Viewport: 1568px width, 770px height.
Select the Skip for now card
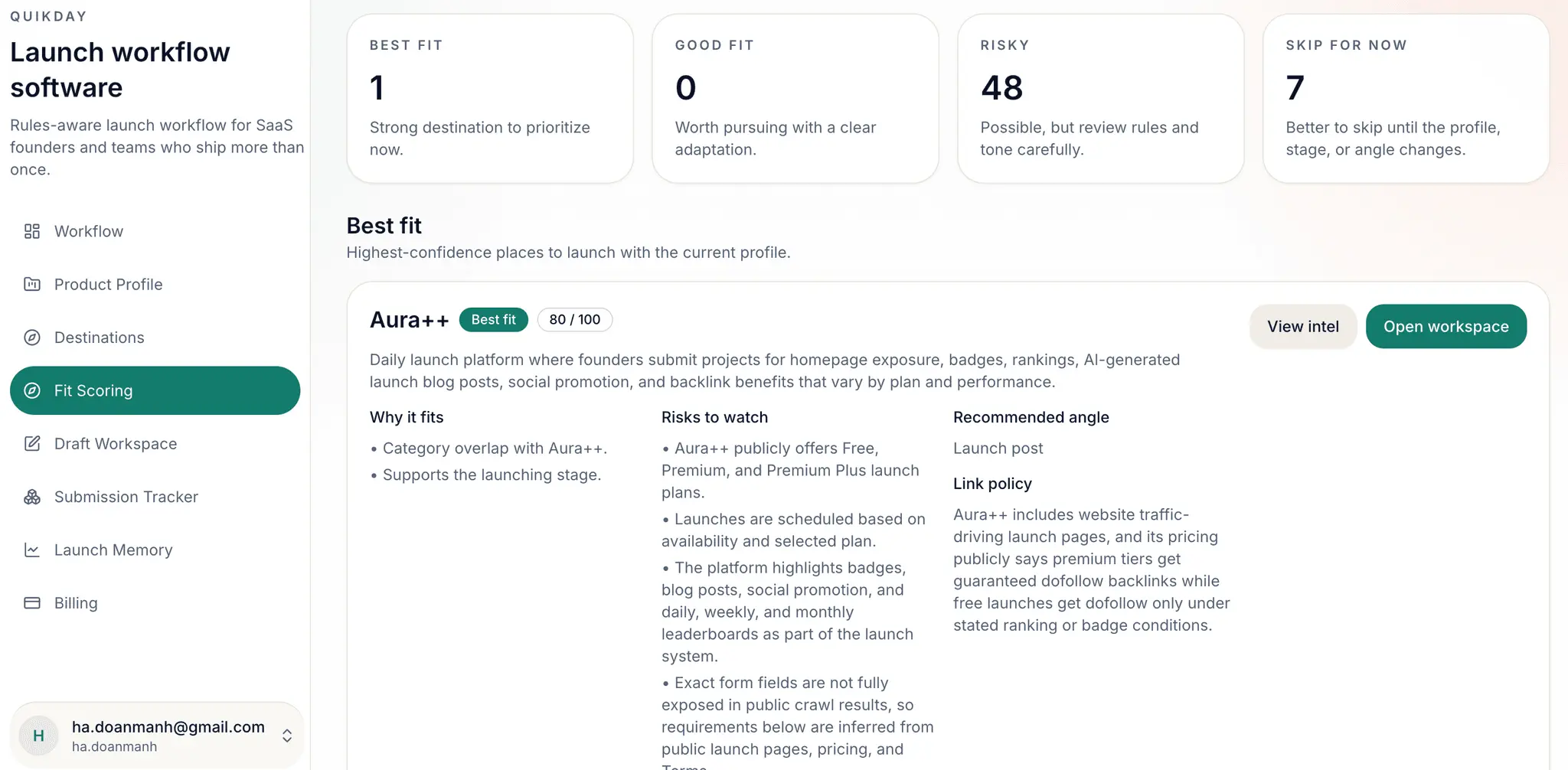[x=1406, y=98]
